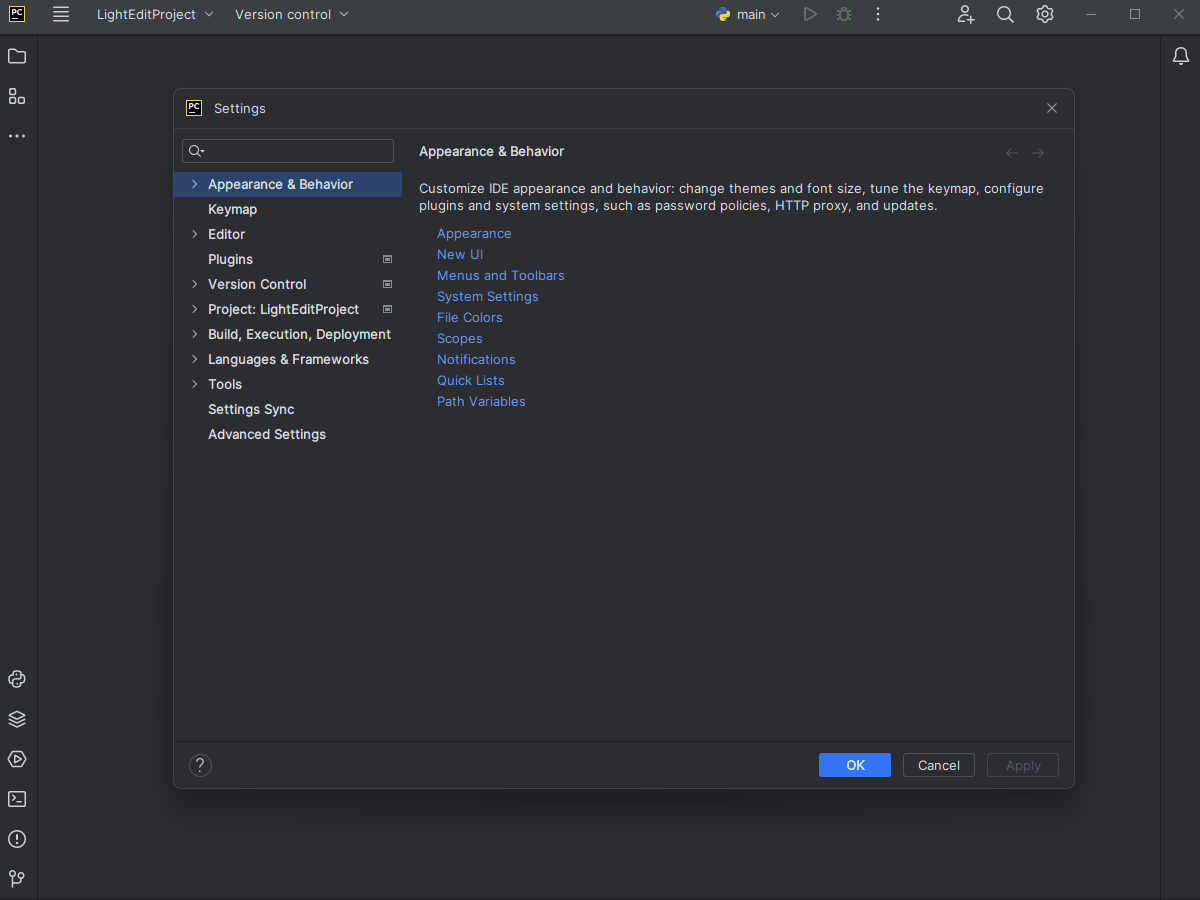This screenshot has width=1200, height=900.
Task: Open Code With Me user icon
Action: [965, 14]
